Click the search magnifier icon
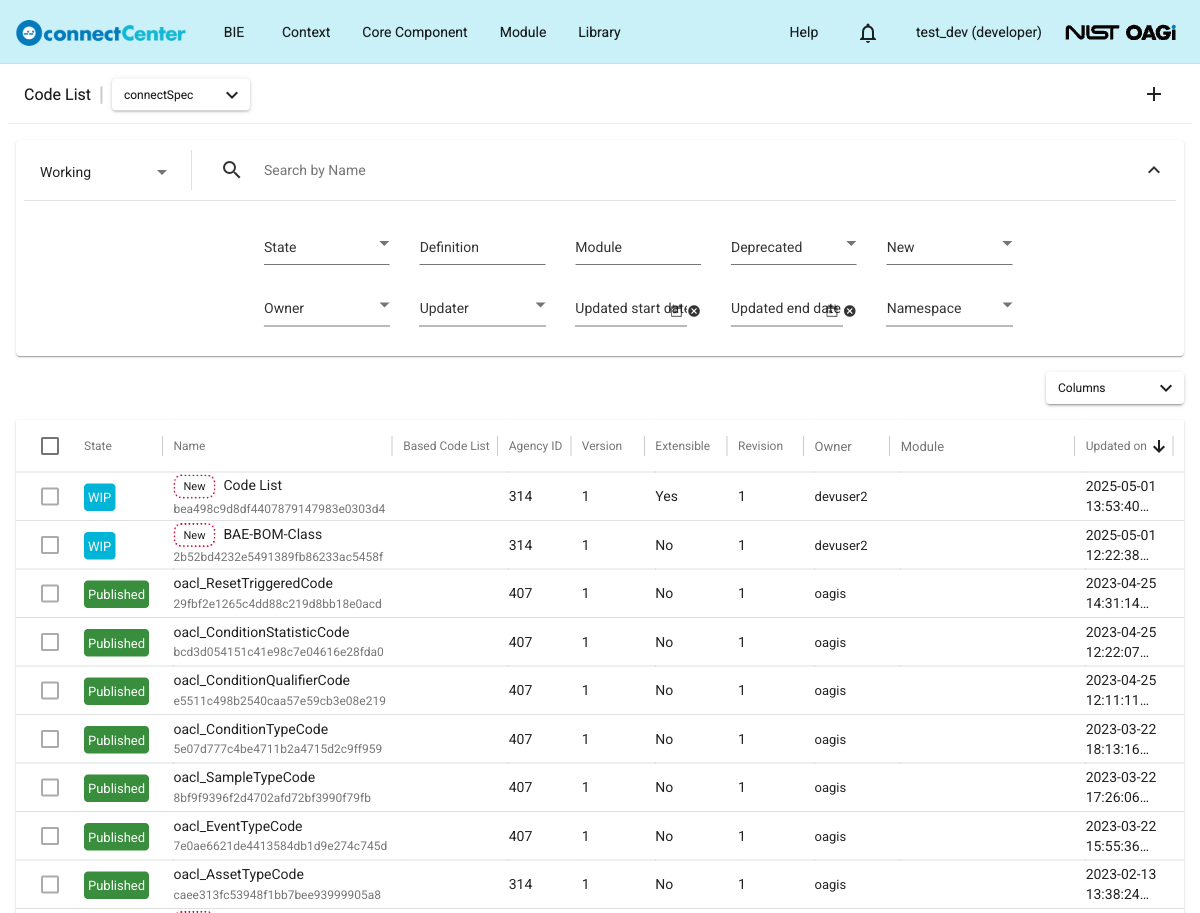Image resolution: width=1200 pixels, height=913 pixels. coord(231,170)
